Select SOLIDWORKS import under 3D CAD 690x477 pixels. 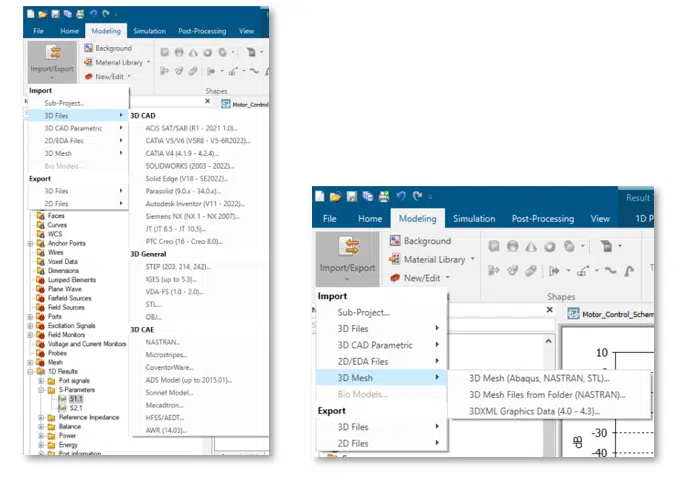pyautogui.click(x=186, y=164)
